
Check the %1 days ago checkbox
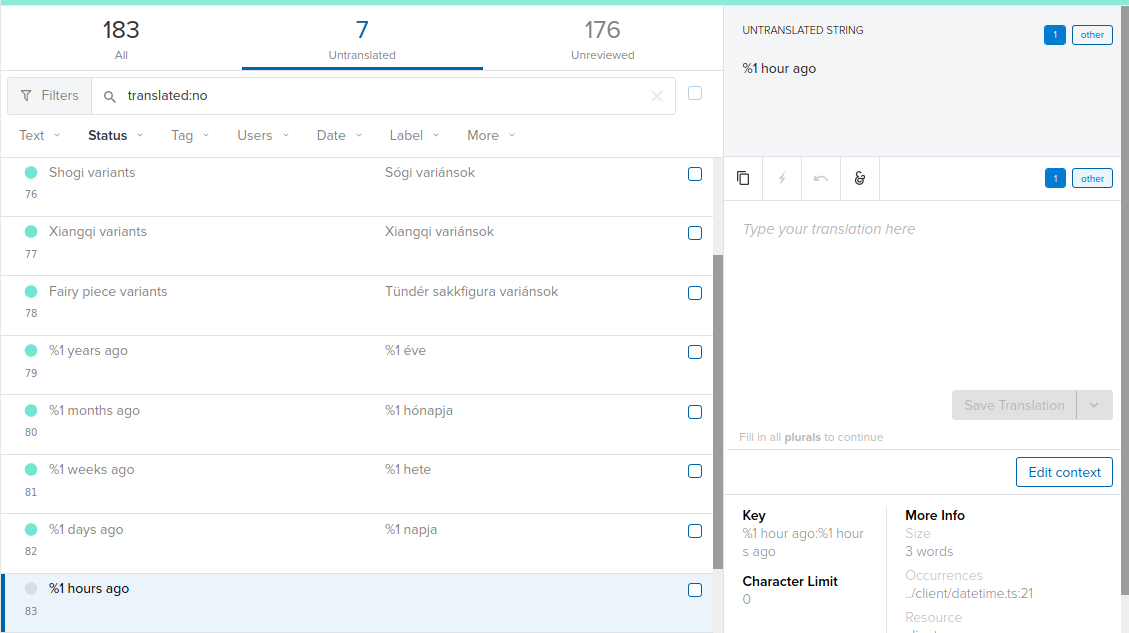click(x=695, y=530)
